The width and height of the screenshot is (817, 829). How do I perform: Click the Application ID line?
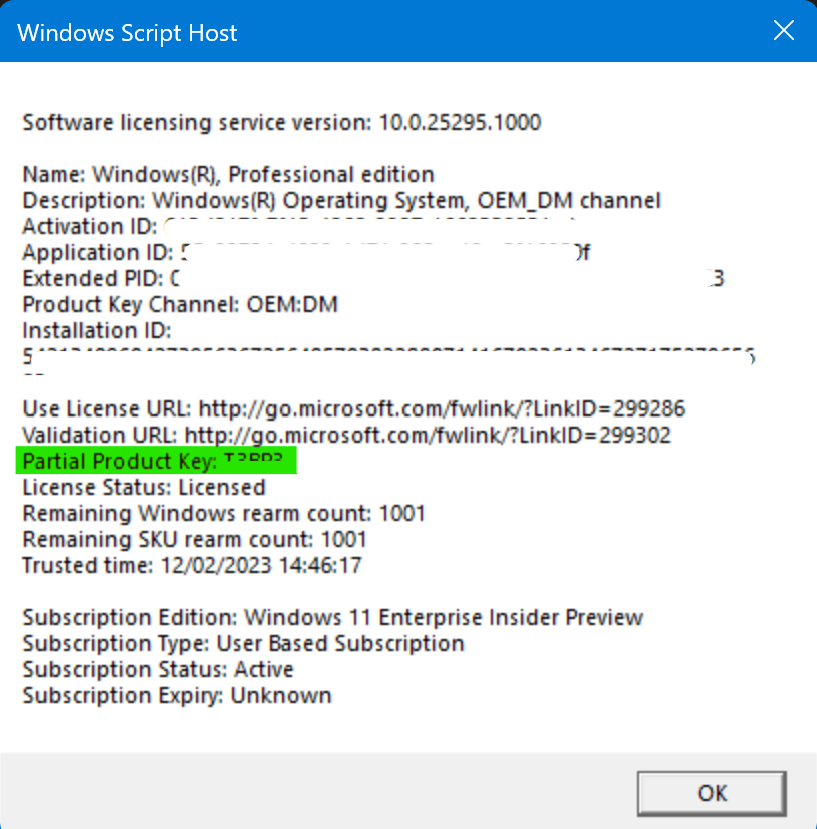[98, 253]
